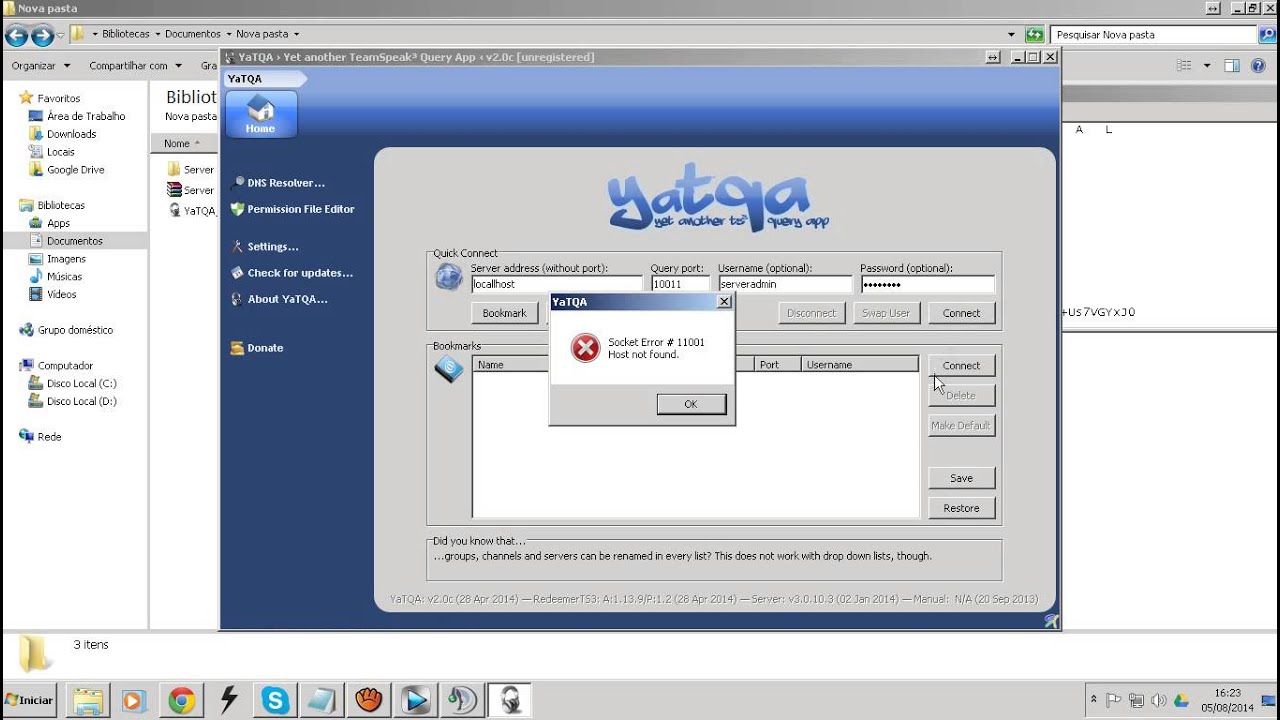Click the Donate sidebar entry
The width and height of the screenshot is (1280, 720).
tap(257, 348)
